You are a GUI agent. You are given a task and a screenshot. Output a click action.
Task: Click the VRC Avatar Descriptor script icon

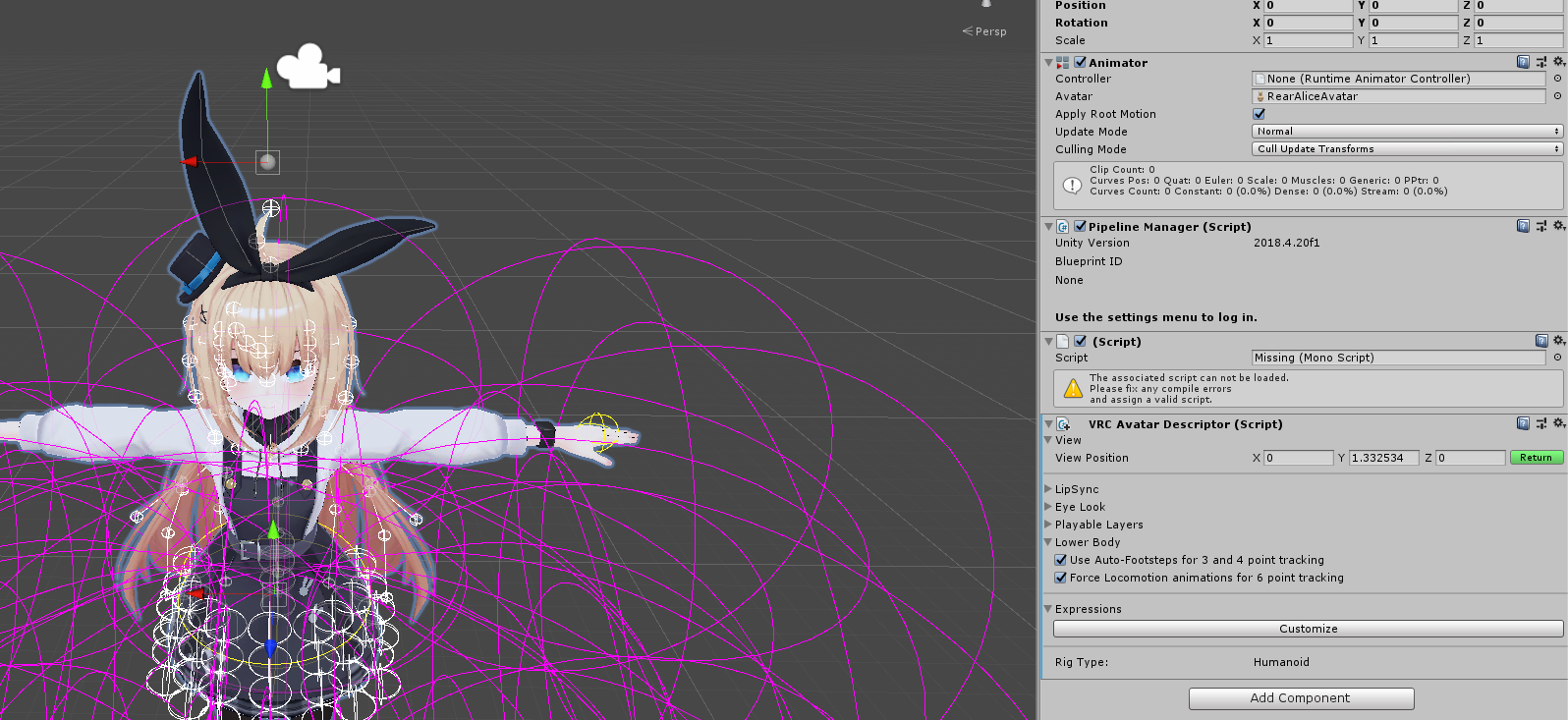[1063, 424]
